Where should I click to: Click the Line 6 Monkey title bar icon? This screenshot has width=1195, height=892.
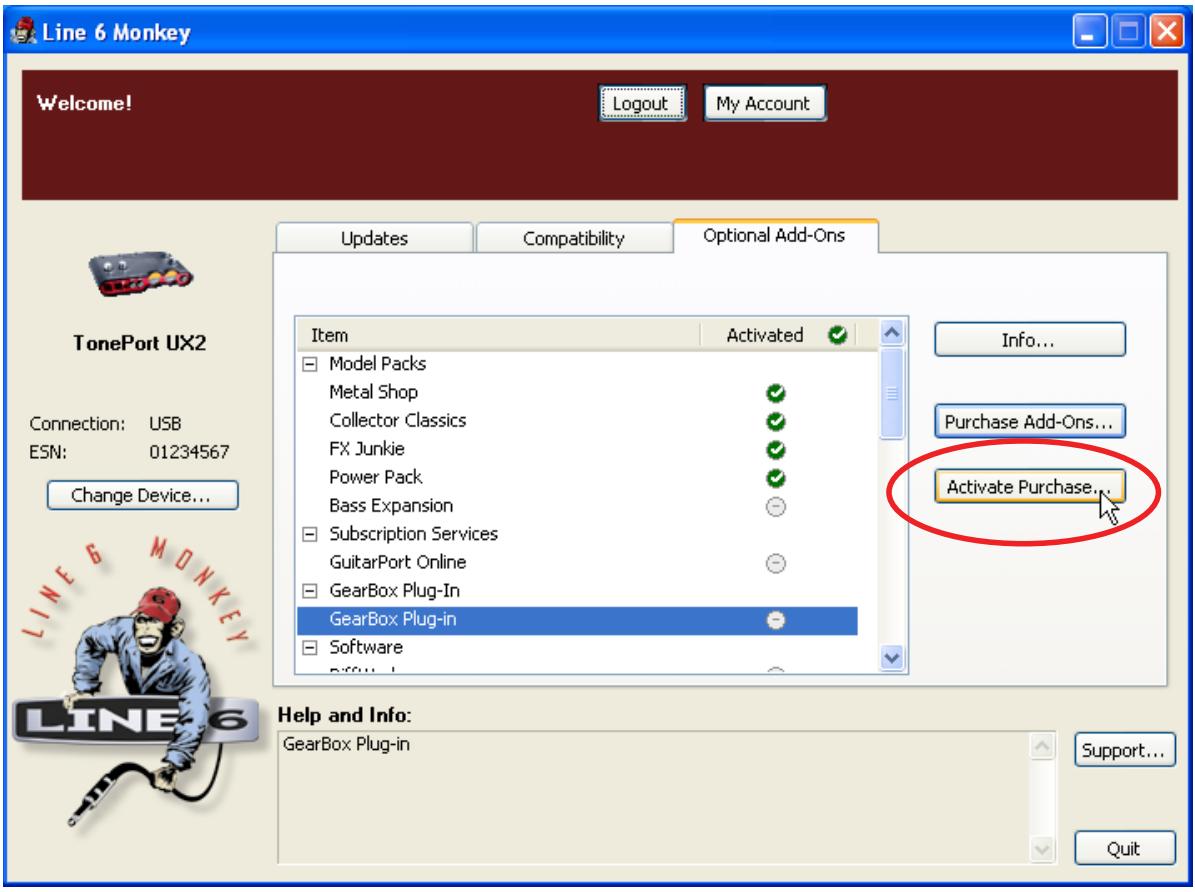coord(23,31)
